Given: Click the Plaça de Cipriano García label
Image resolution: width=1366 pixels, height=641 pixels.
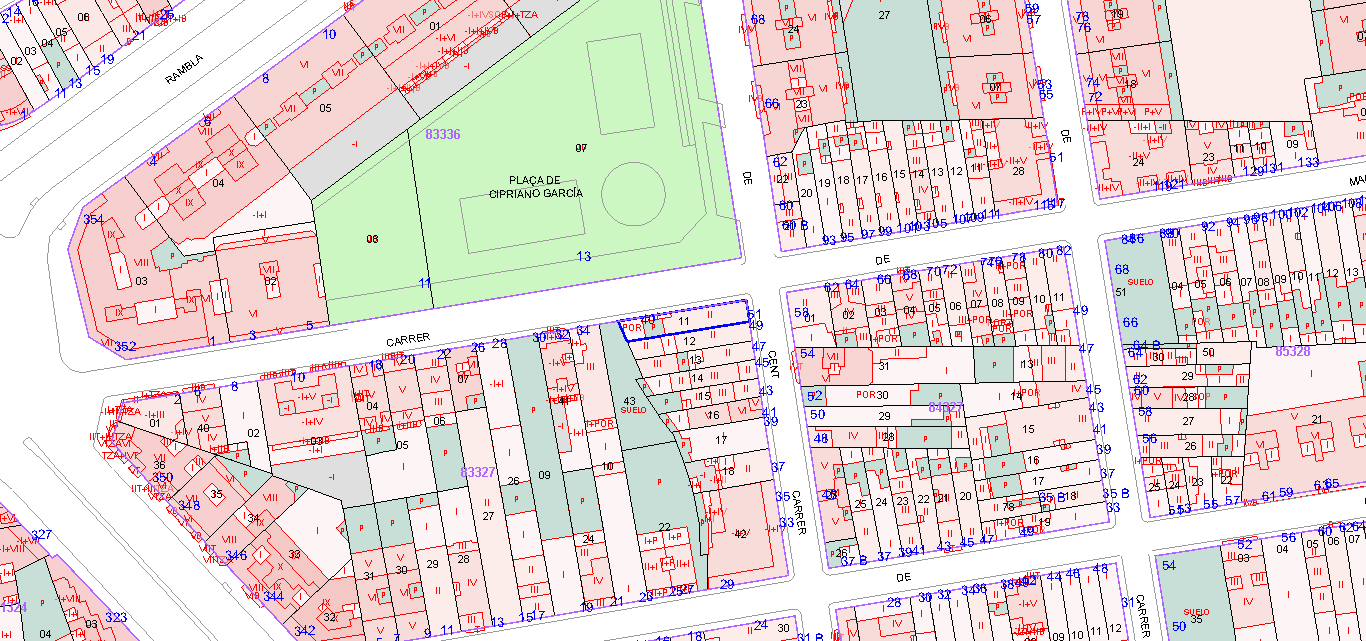Looking at the screenshot, I should [535, 186].
